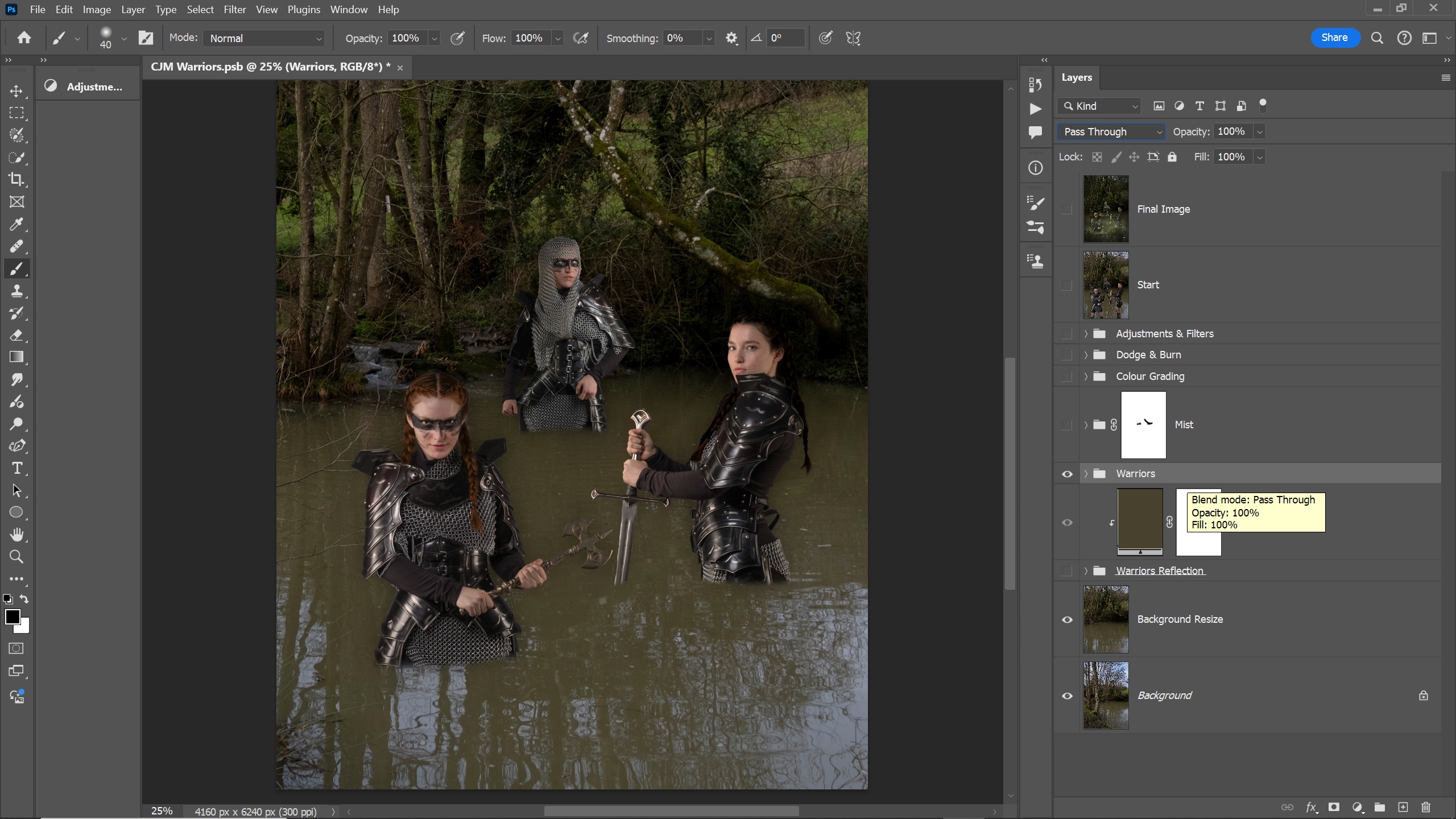Select the Crop tool
Image resolution: width=1456 pixels, height=819 pixels.
[x=16, y=180]
